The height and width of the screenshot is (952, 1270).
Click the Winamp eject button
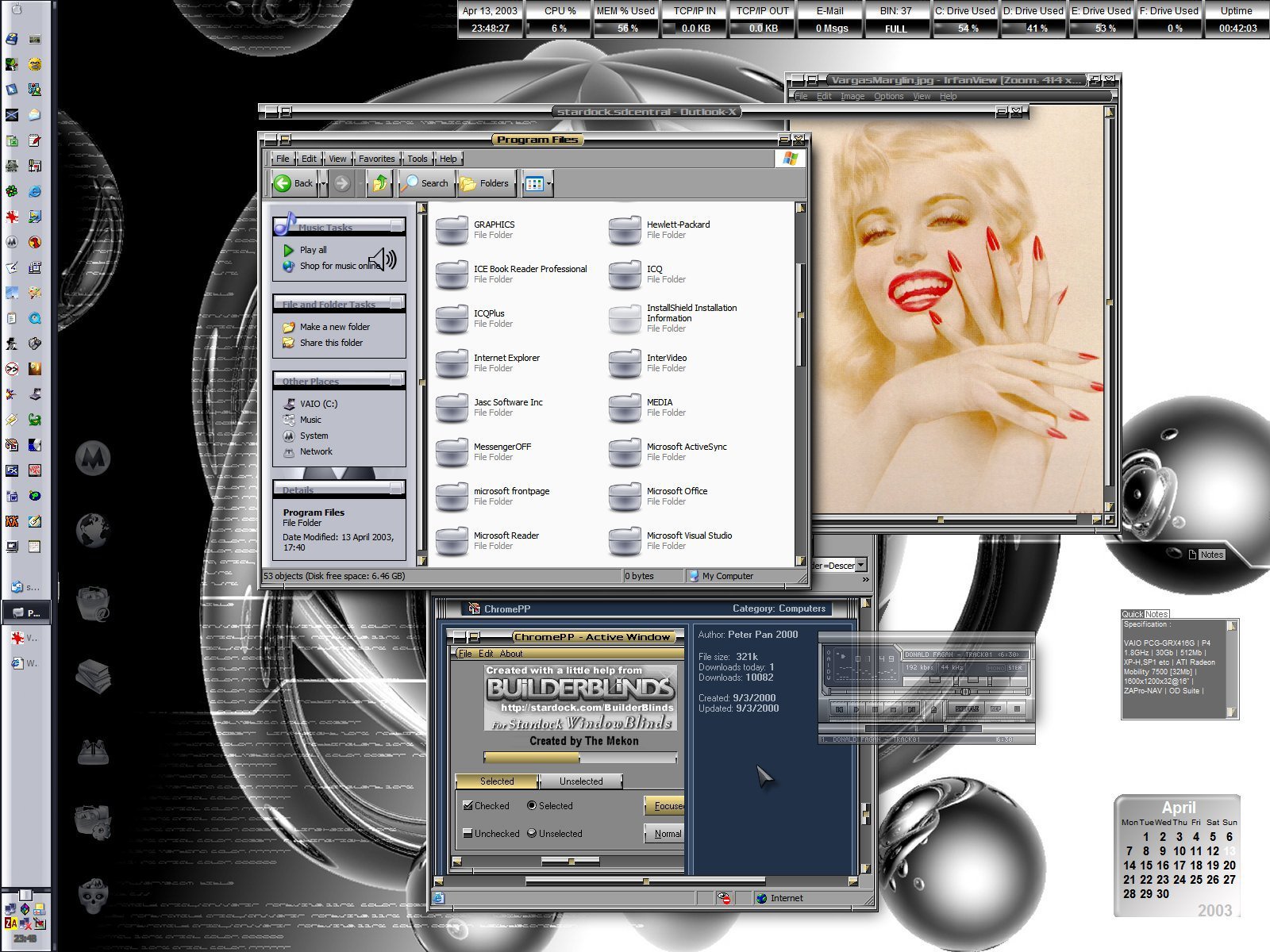coord(934,709)
